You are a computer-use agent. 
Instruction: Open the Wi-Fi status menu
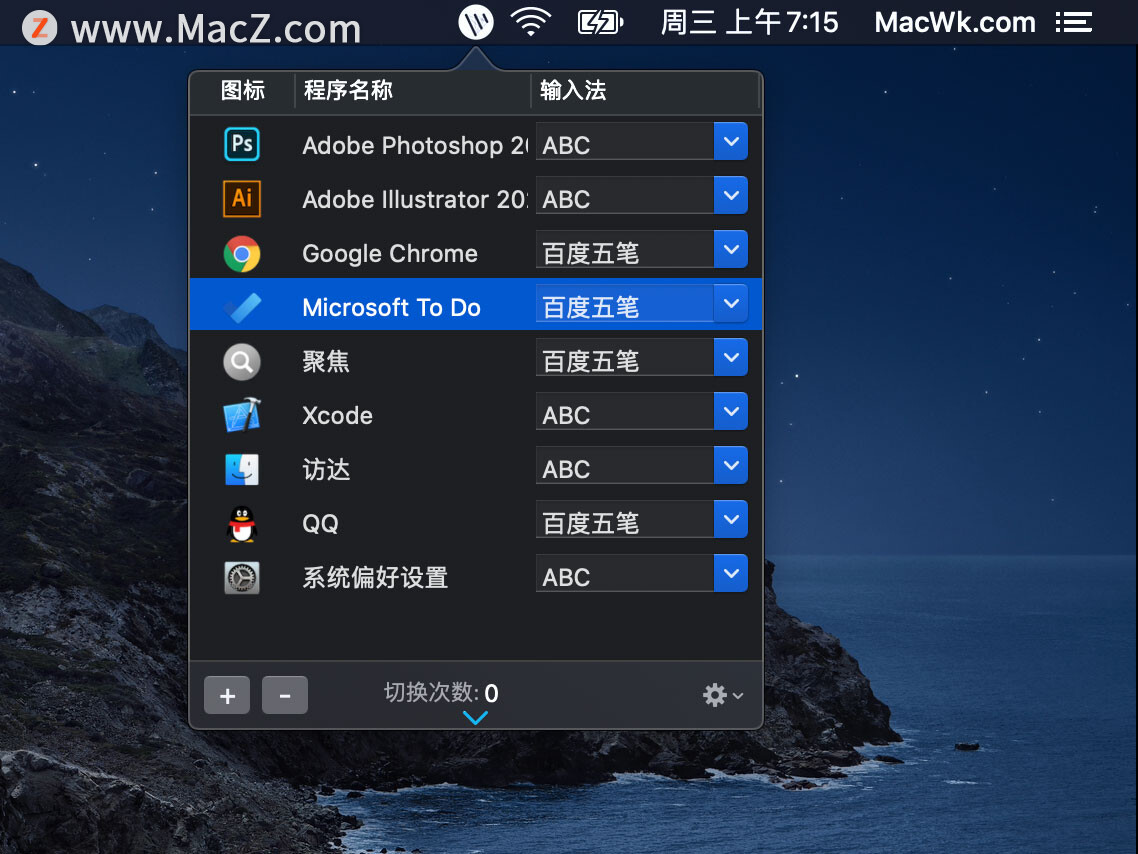531,22
